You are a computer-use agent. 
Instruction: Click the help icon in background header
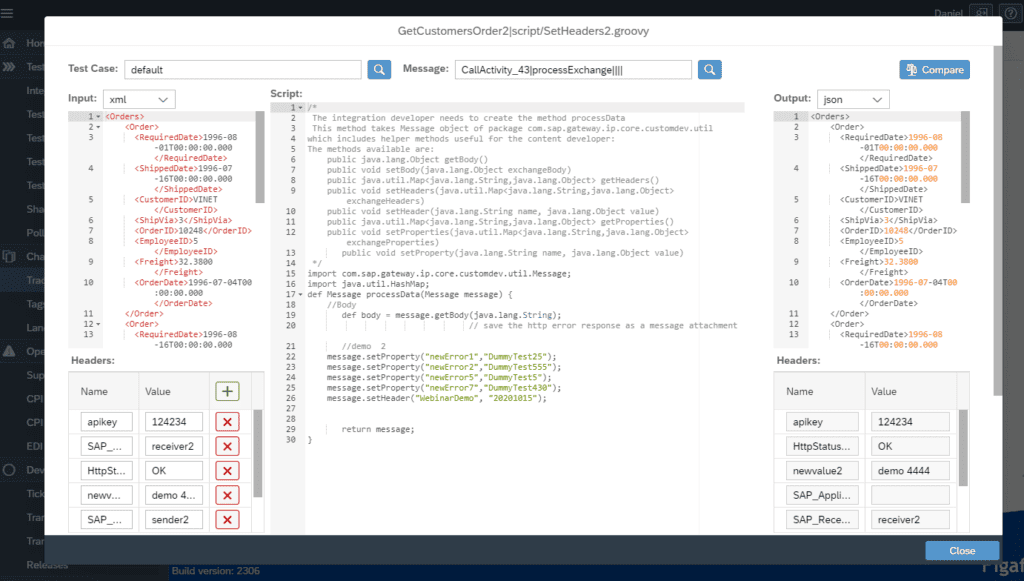click(1012, 13)
